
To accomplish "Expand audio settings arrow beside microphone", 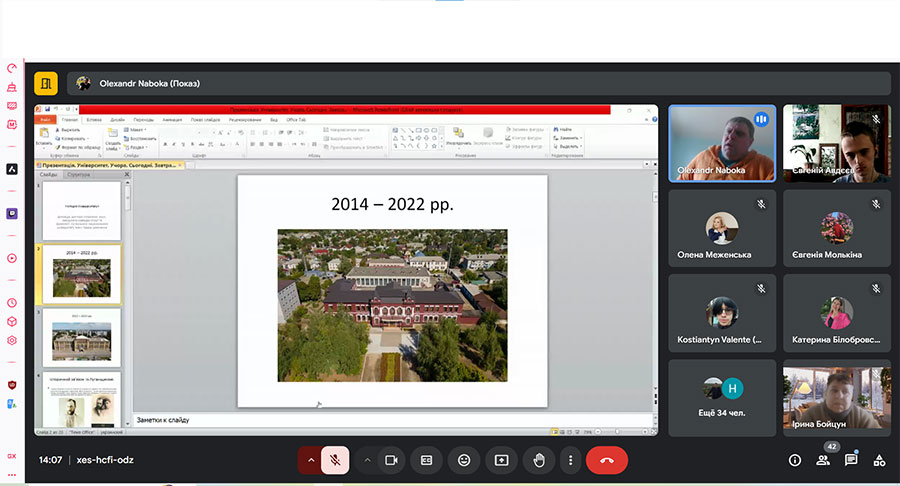I will [x=310, y=460].
